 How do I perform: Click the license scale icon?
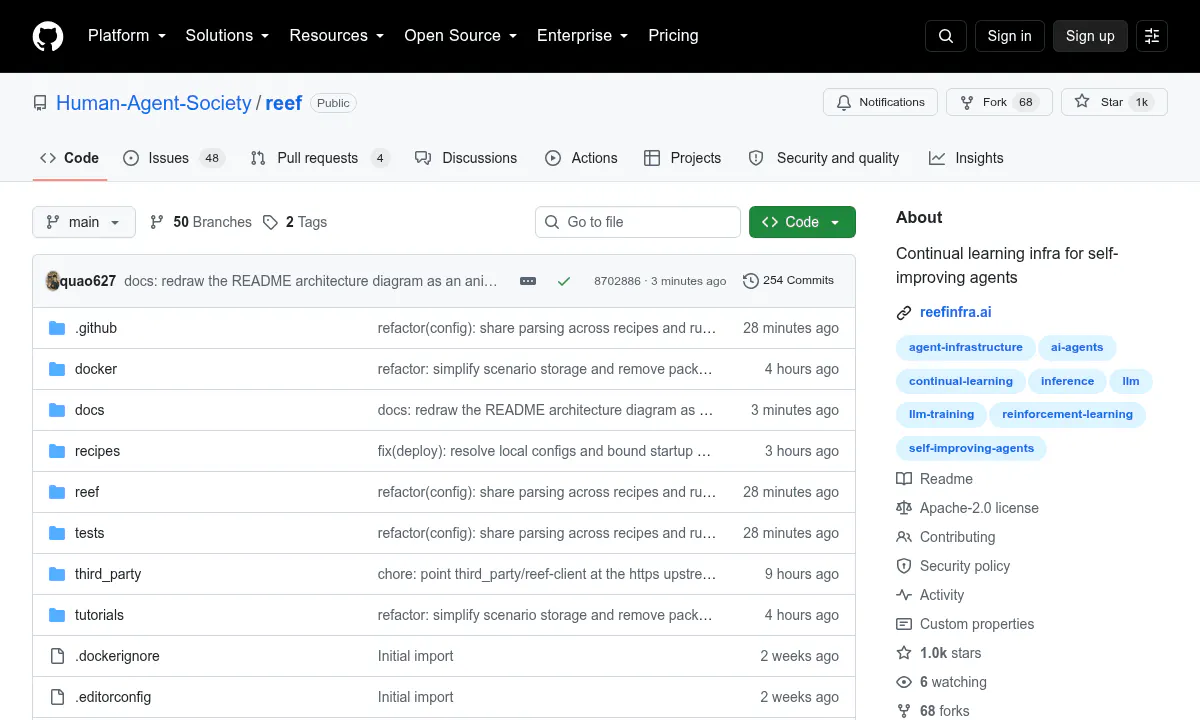tap(904, 508)
